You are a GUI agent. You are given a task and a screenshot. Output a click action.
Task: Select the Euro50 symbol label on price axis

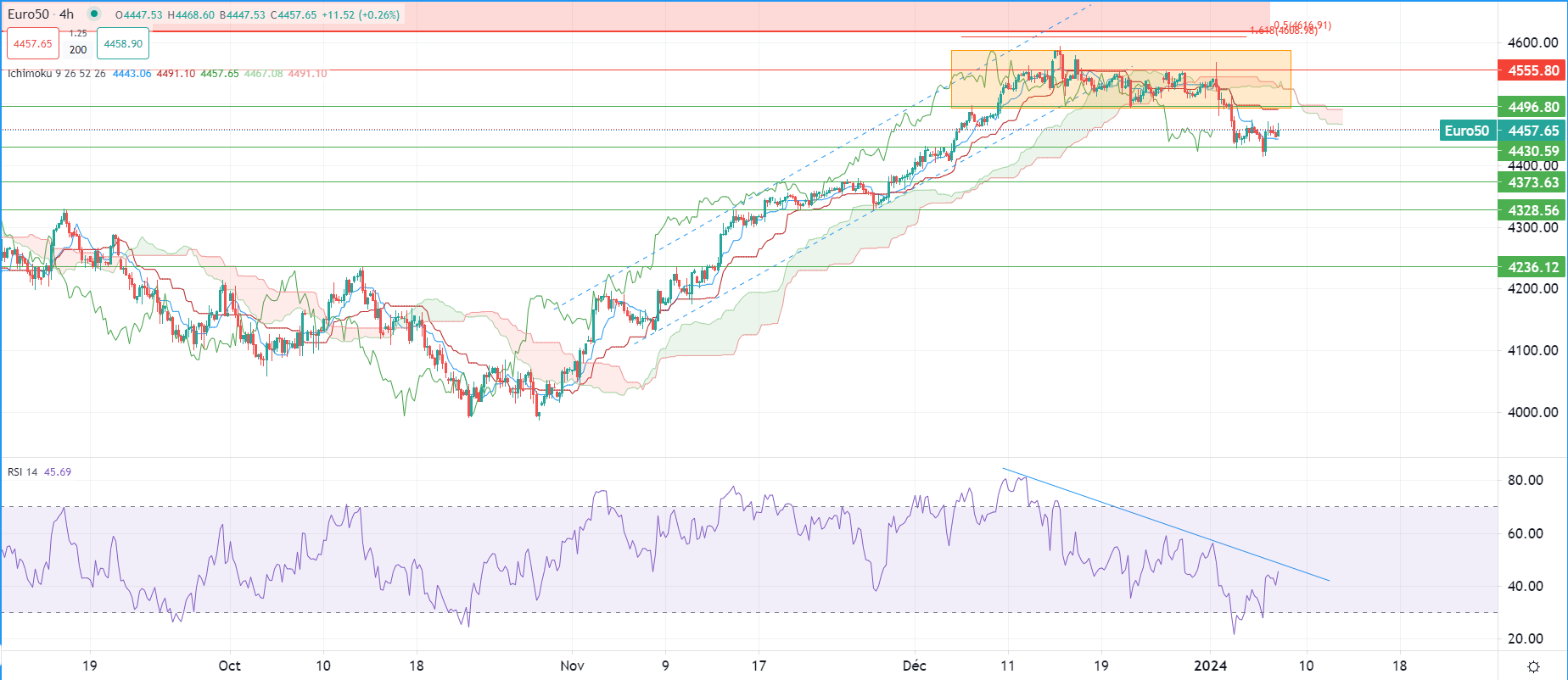[x=1466, y=131]
